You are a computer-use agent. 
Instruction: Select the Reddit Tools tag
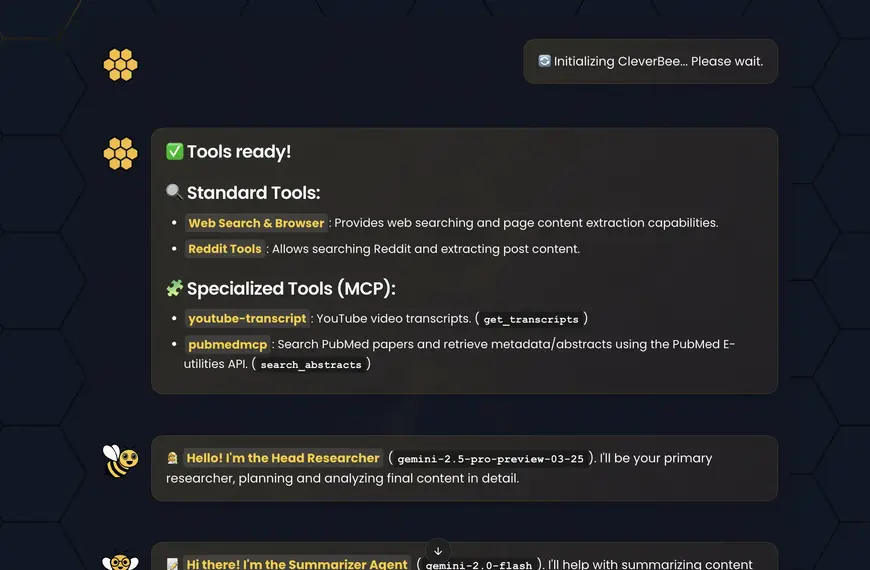[x=225, y=249]
